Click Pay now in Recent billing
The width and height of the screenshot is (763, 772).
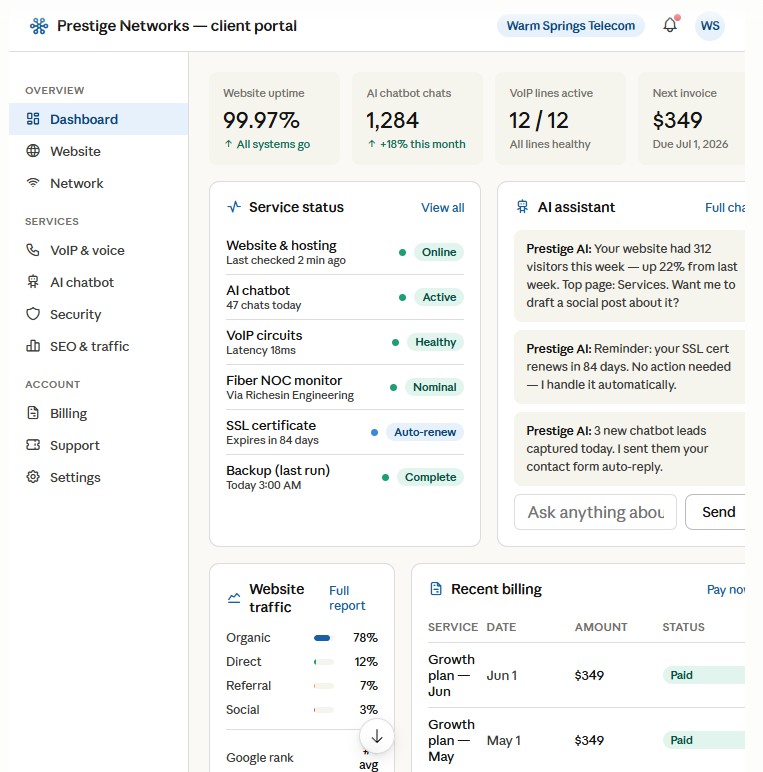pos(726,589)
